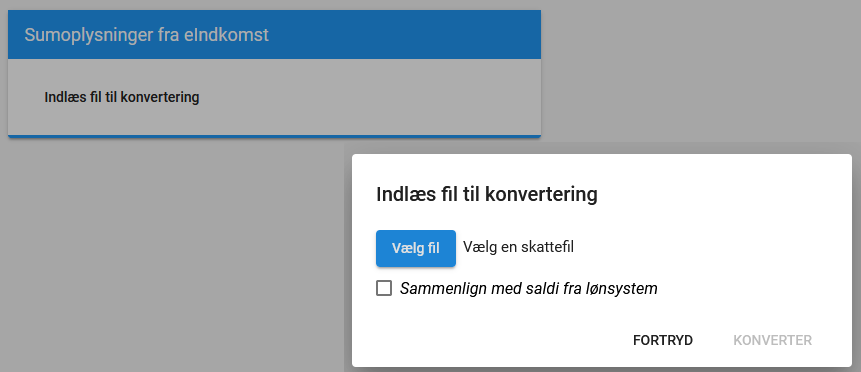
Task: Click the file name field beside Vælg fil
Action: [518, 247]
